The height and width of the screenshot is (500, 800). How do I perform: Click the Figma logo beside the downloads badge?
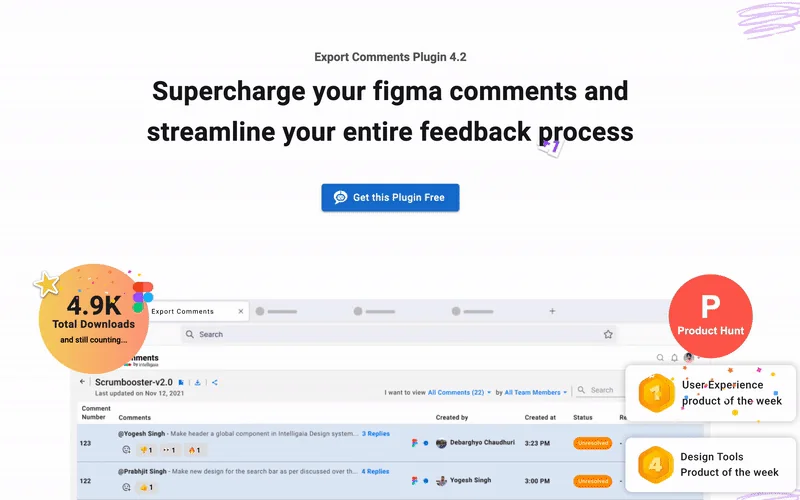pos(142,297)
